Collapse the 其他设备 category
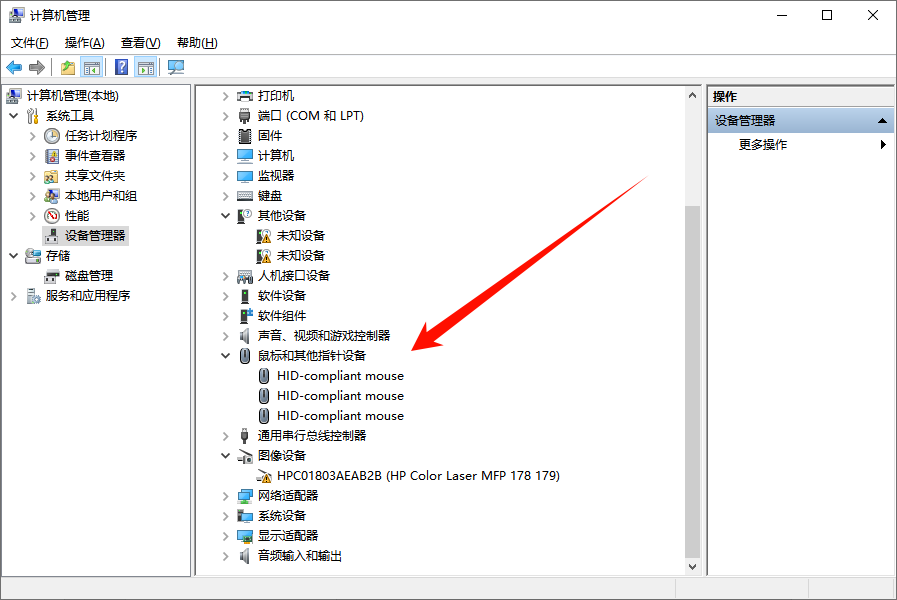The image size is (897, 600). point(226,216)
